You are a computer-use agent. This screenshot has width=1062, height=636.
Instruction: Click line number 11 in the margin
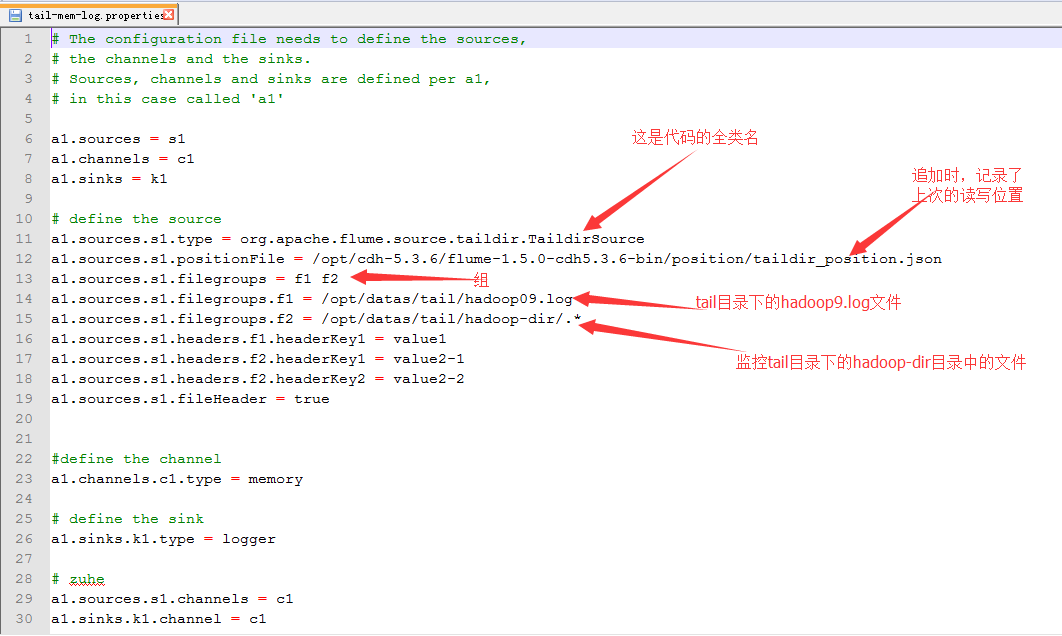(24, 238)
